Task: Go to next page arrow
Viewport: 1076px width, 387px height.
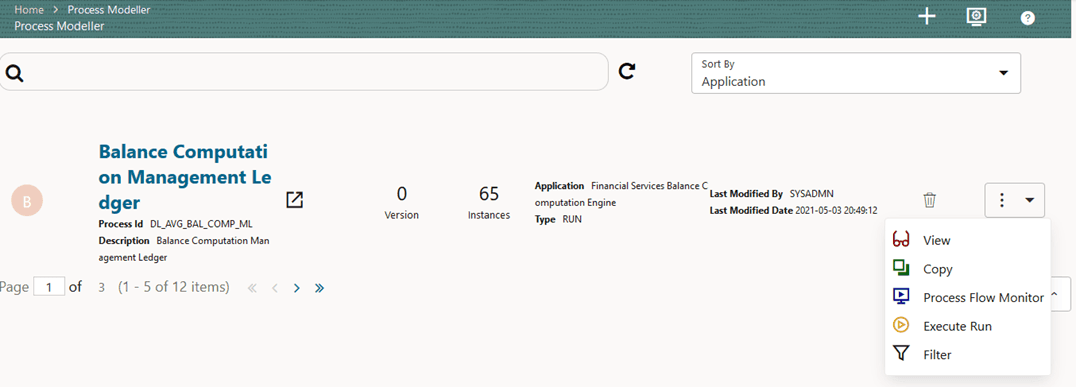Action: coord(296,288)
